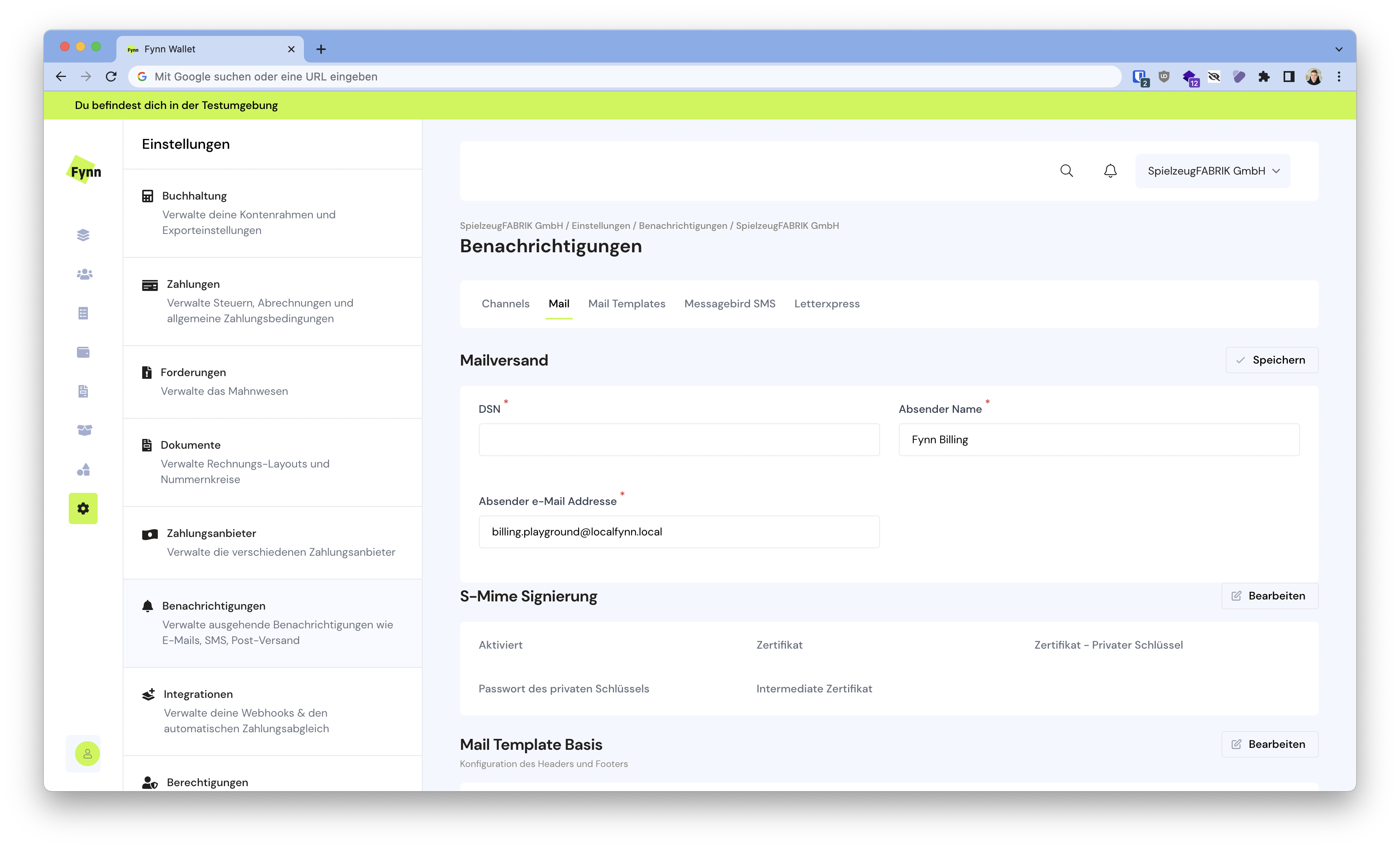The height and width of the screenshot is (849, 1400).
Task: Click the settings gear sidebar icon
Action: (x=83, y=508)
